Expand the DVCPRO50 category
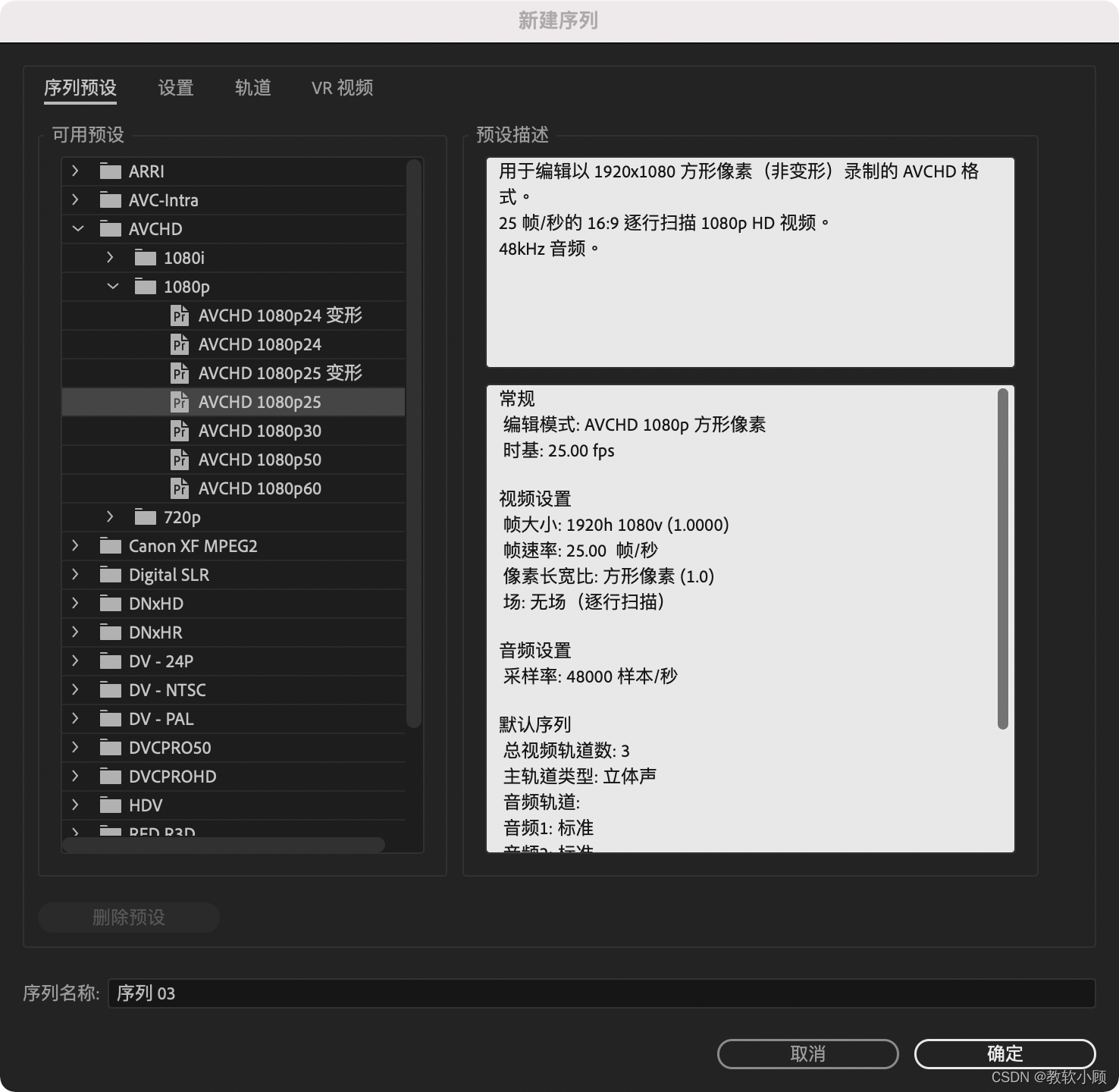 pos(74,747)
